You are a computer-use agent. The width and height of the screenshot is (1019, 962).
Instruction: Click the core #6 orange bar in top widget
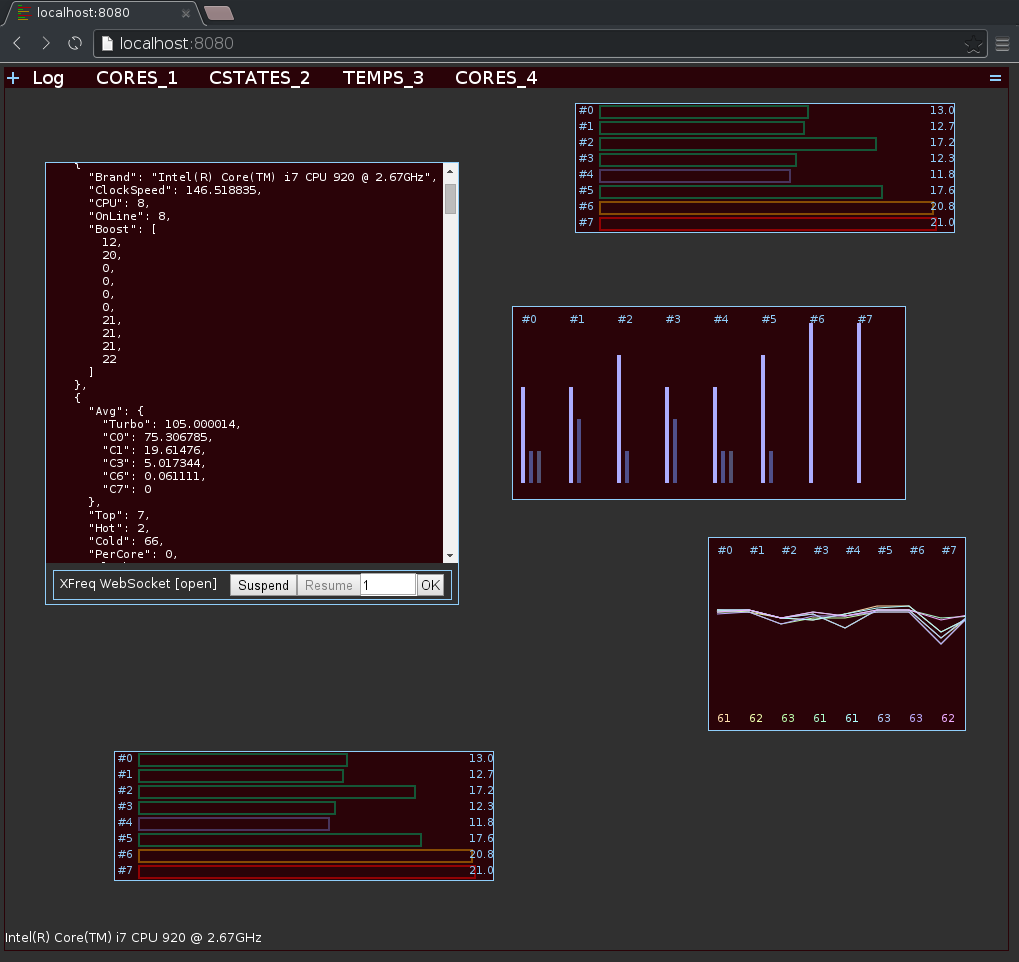pos(765,207)
